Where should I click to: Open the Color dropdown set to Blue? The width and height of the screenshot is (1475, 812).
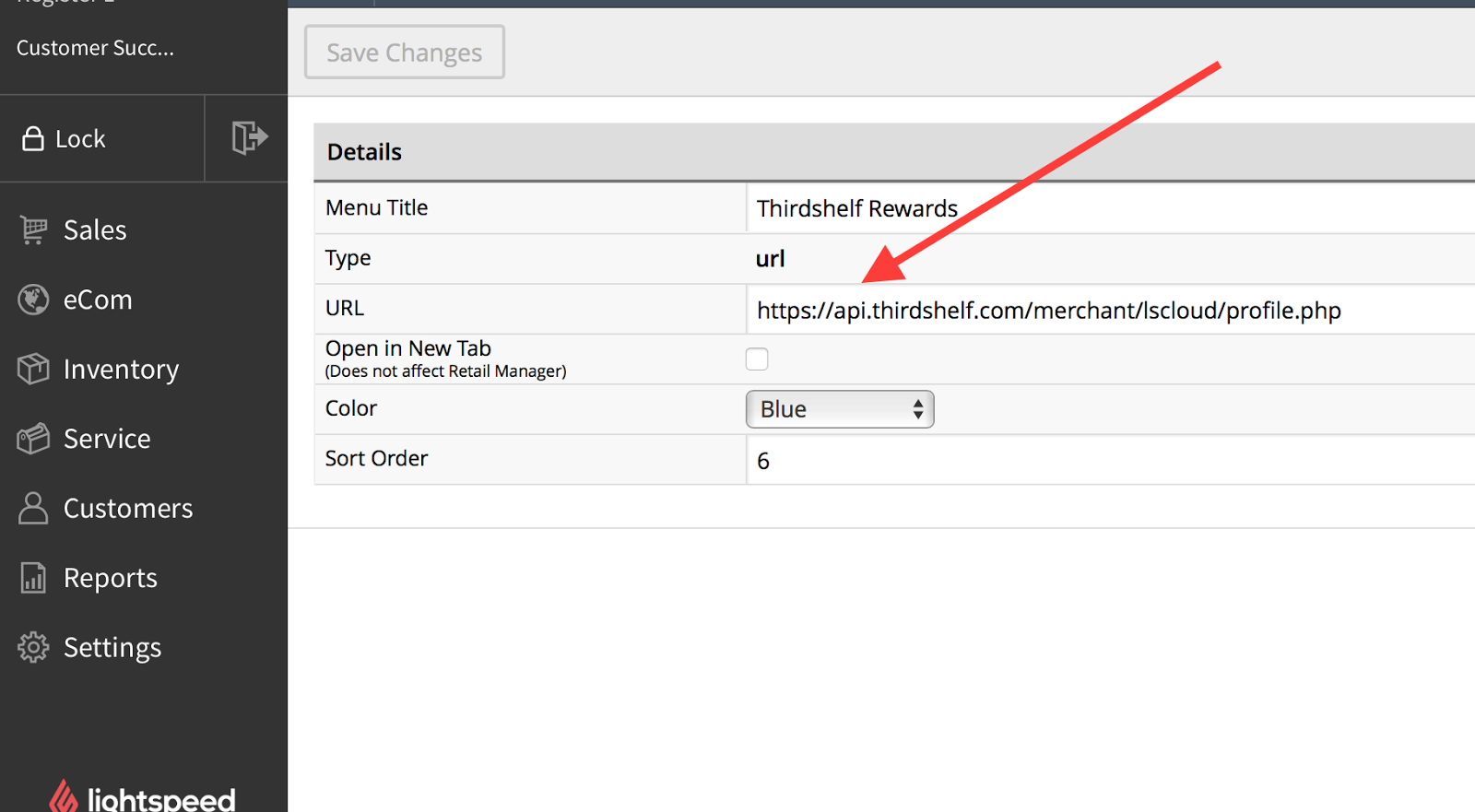tap(840, 409)
